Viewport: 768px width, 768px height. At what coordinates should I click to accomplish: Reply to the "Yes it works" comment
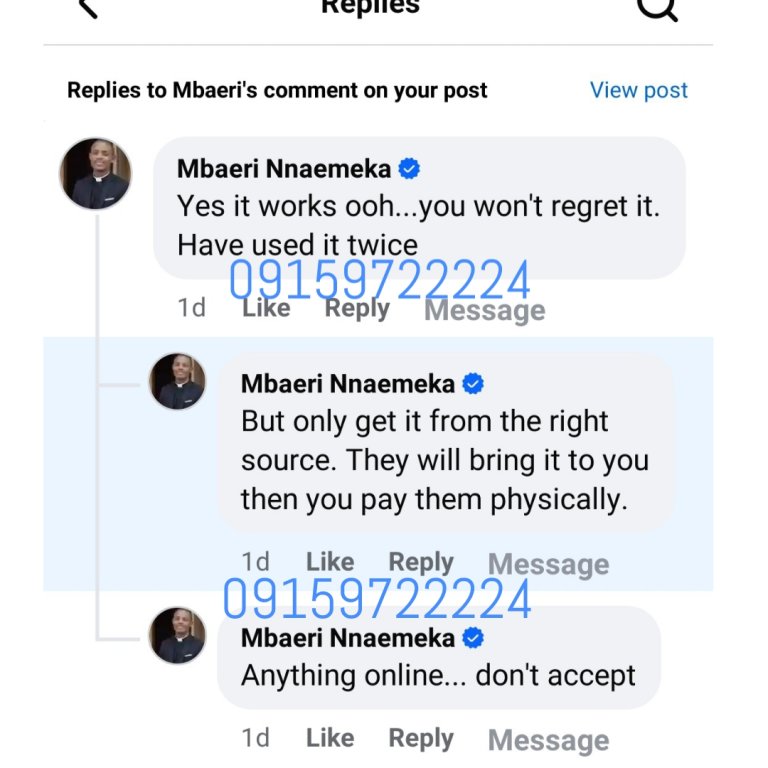tap(357, 308)
